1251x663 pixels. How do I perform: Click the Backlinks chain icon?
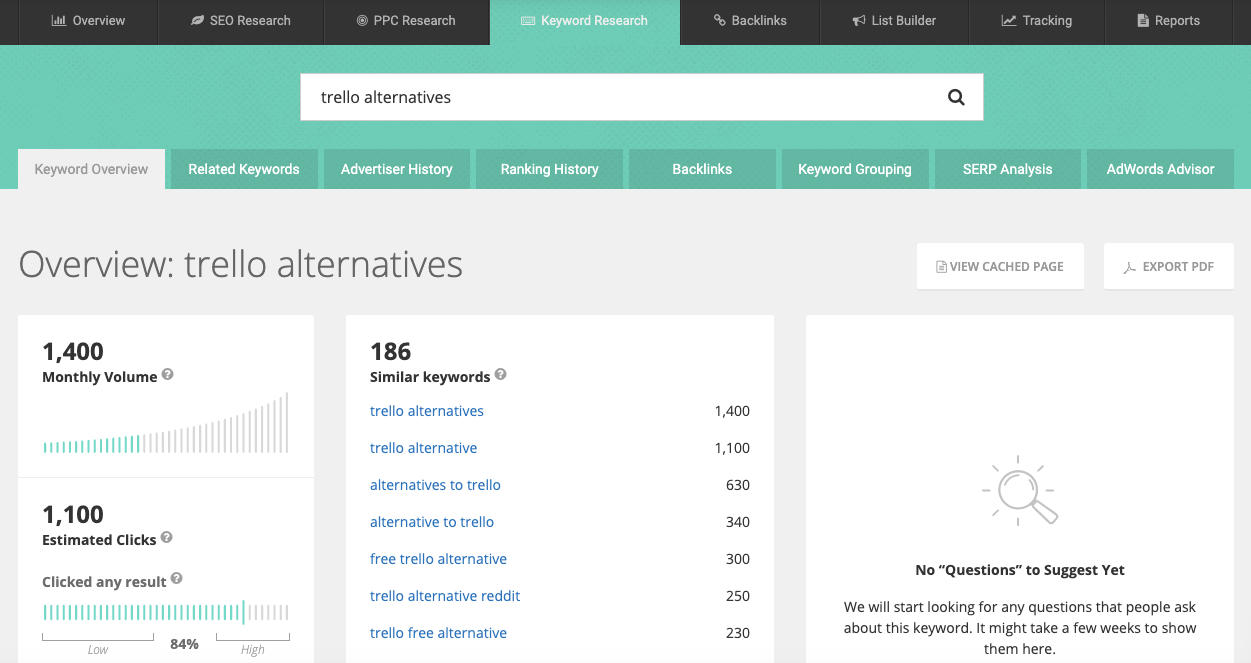coord(719,20)
